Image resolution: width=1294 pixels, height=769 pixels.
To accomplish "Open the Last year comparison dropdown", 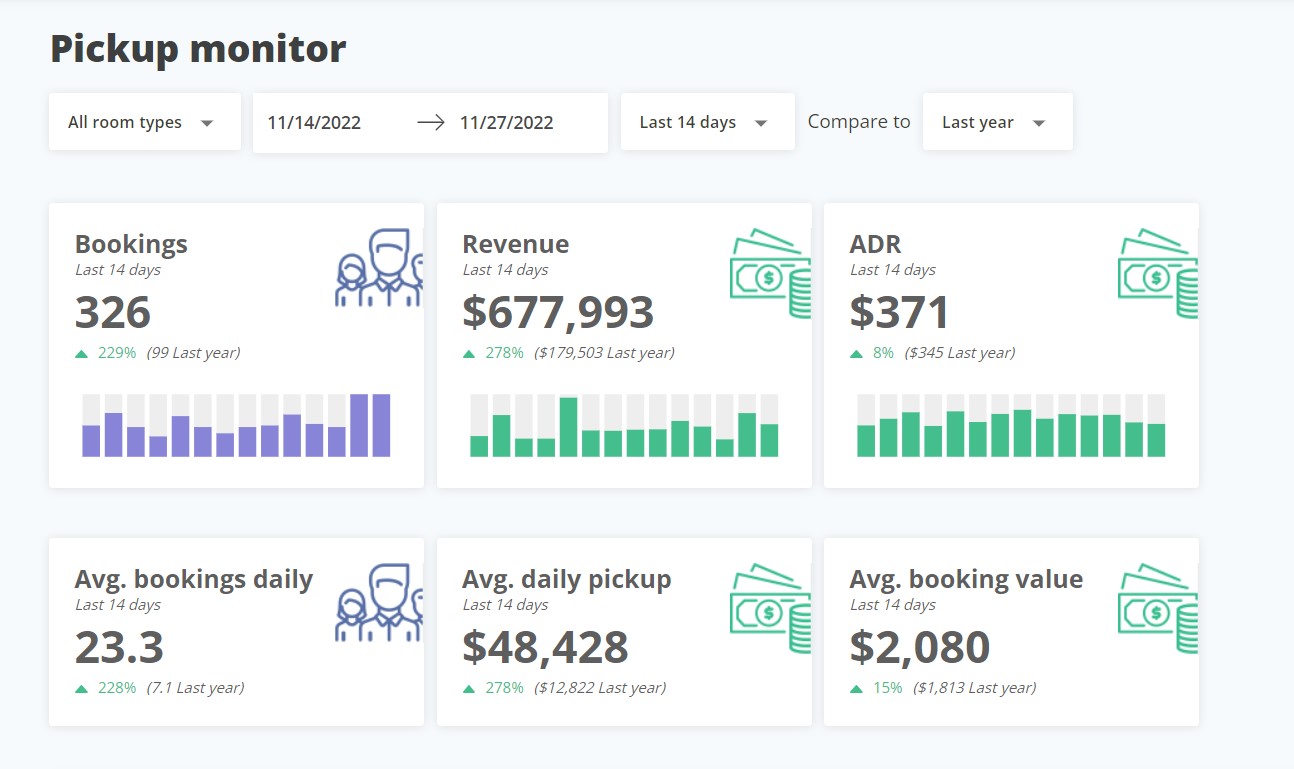I will [x=997, y=121].
